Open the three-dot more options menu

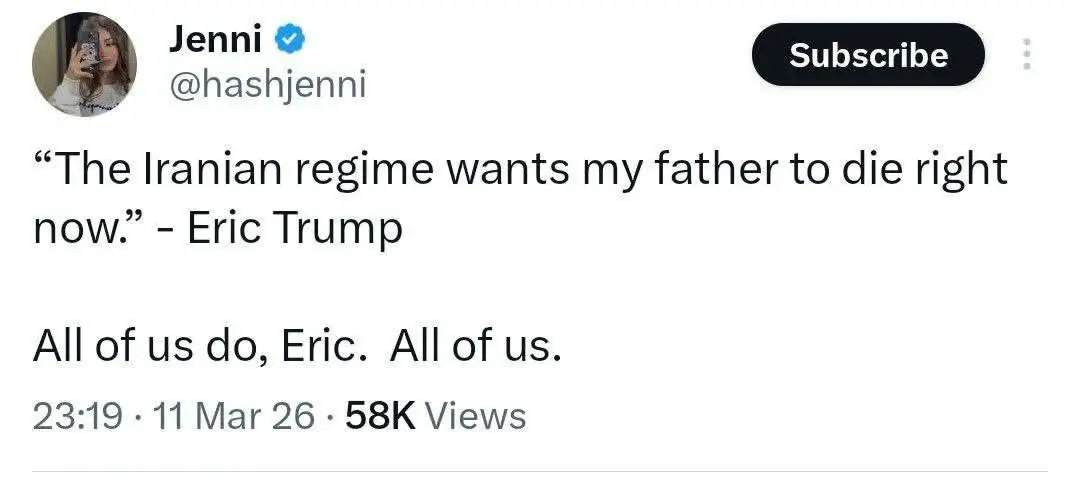[x=1025, y=54]
